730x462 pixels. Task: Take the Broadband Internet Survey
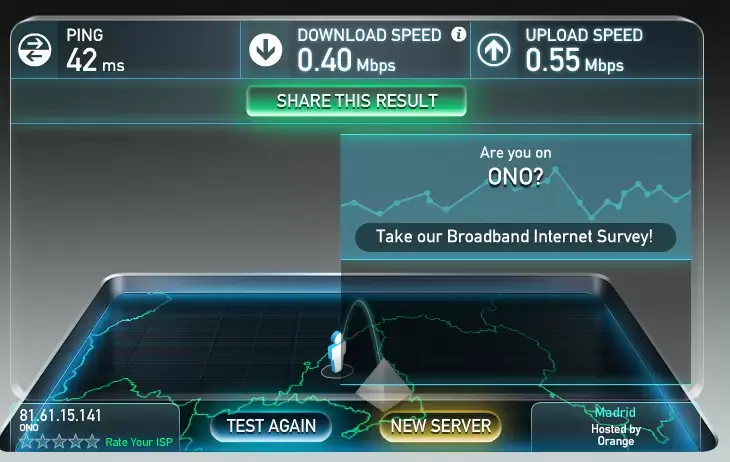pos(515,237)
